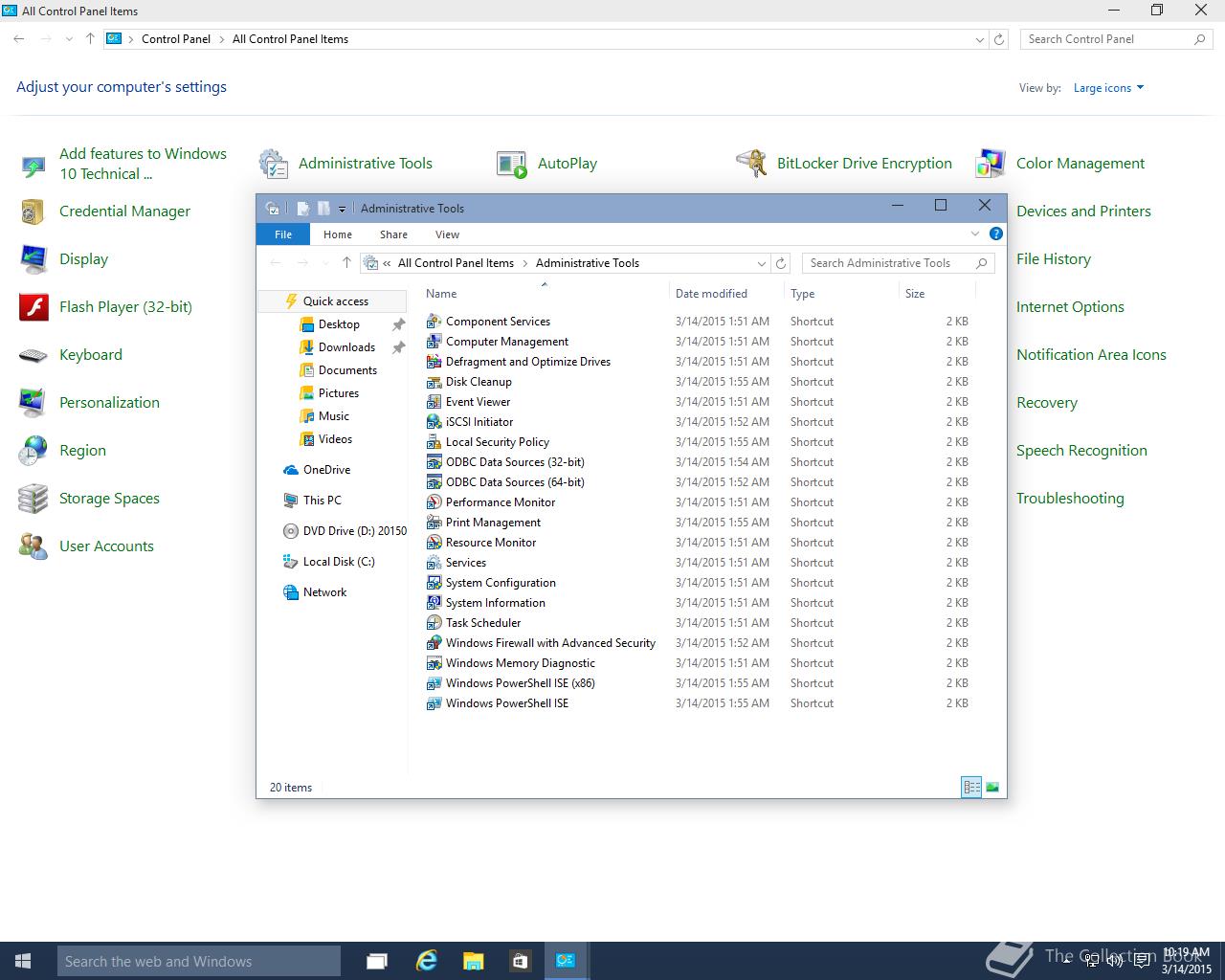Open the Personalization icon in Control Panel

coord(33,403)
